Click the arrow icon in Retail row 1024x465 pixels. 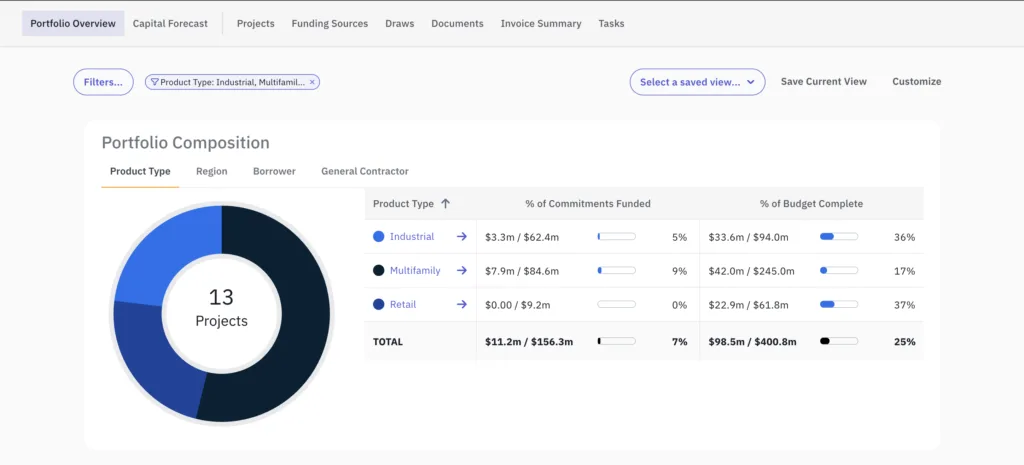(462, 304)
